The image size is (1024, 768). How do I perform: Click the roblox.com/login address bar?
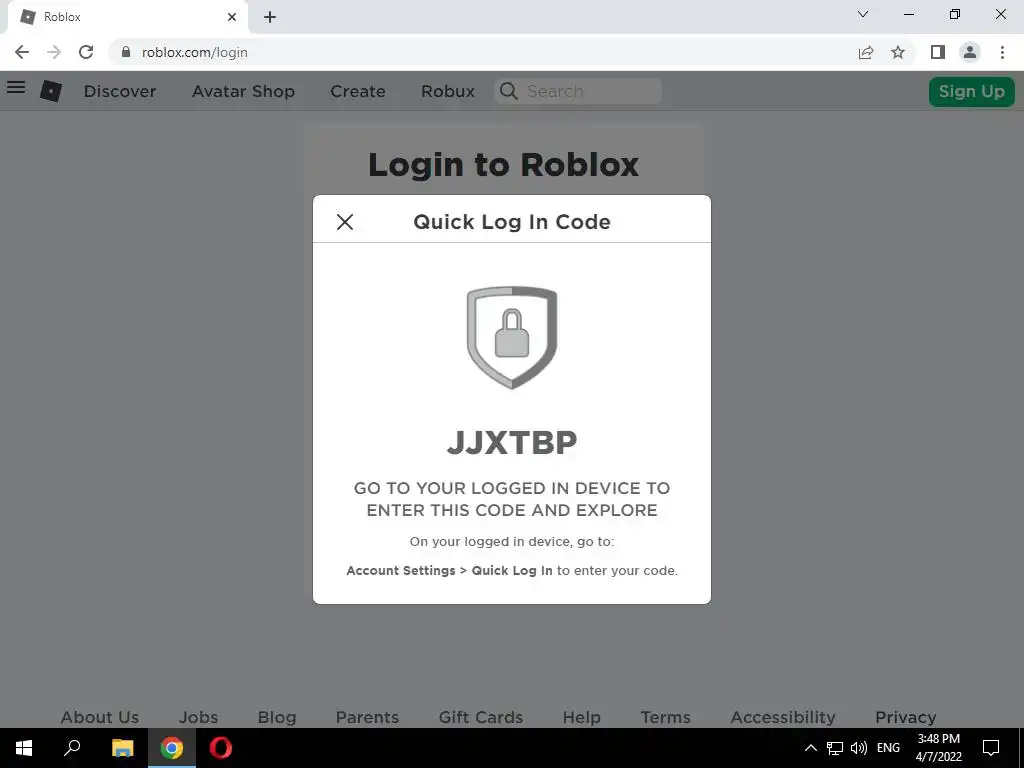pos(483,52)
